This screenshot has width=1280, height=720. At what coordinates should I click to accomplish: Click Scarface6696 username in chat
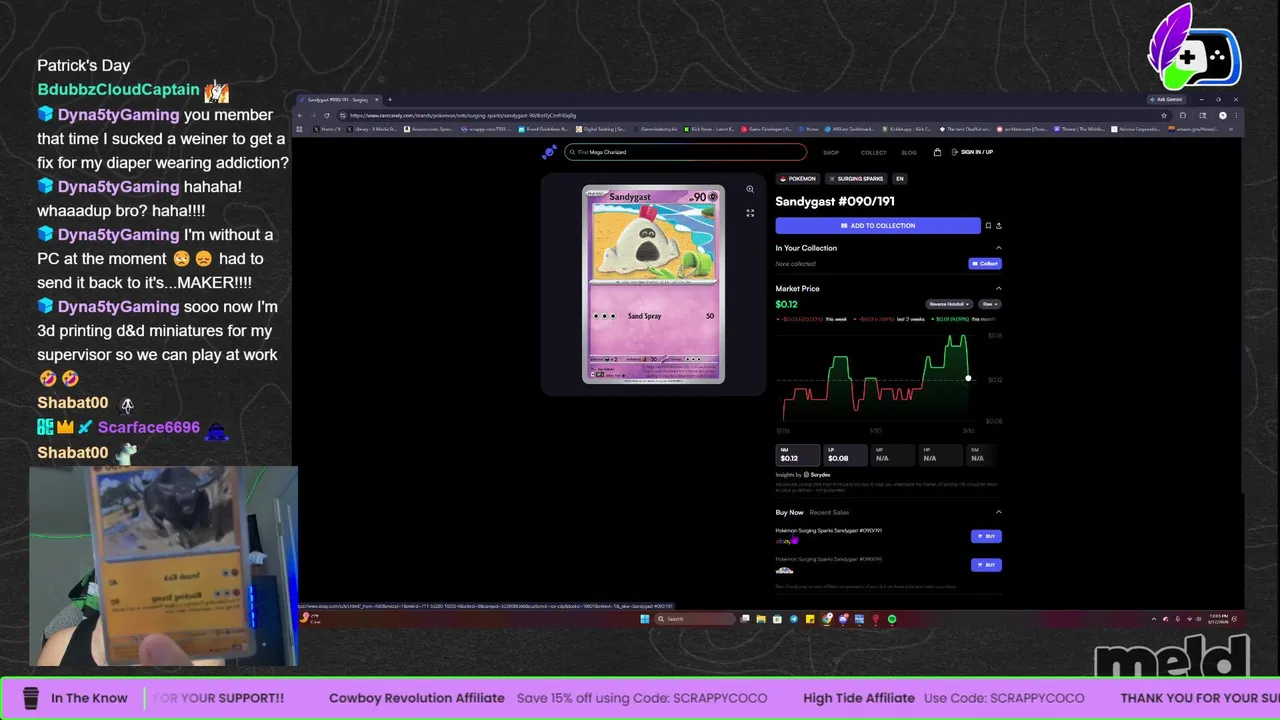point(149,427)
